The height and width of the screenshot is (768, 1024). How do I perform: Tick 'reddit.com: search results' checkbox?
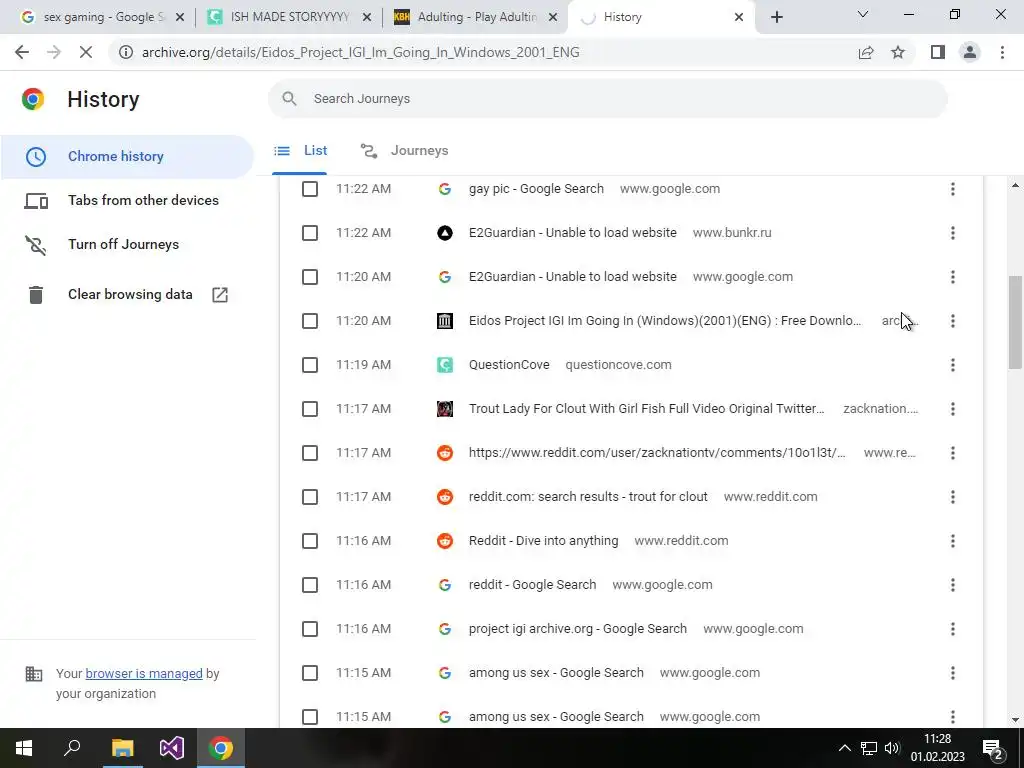310,497
